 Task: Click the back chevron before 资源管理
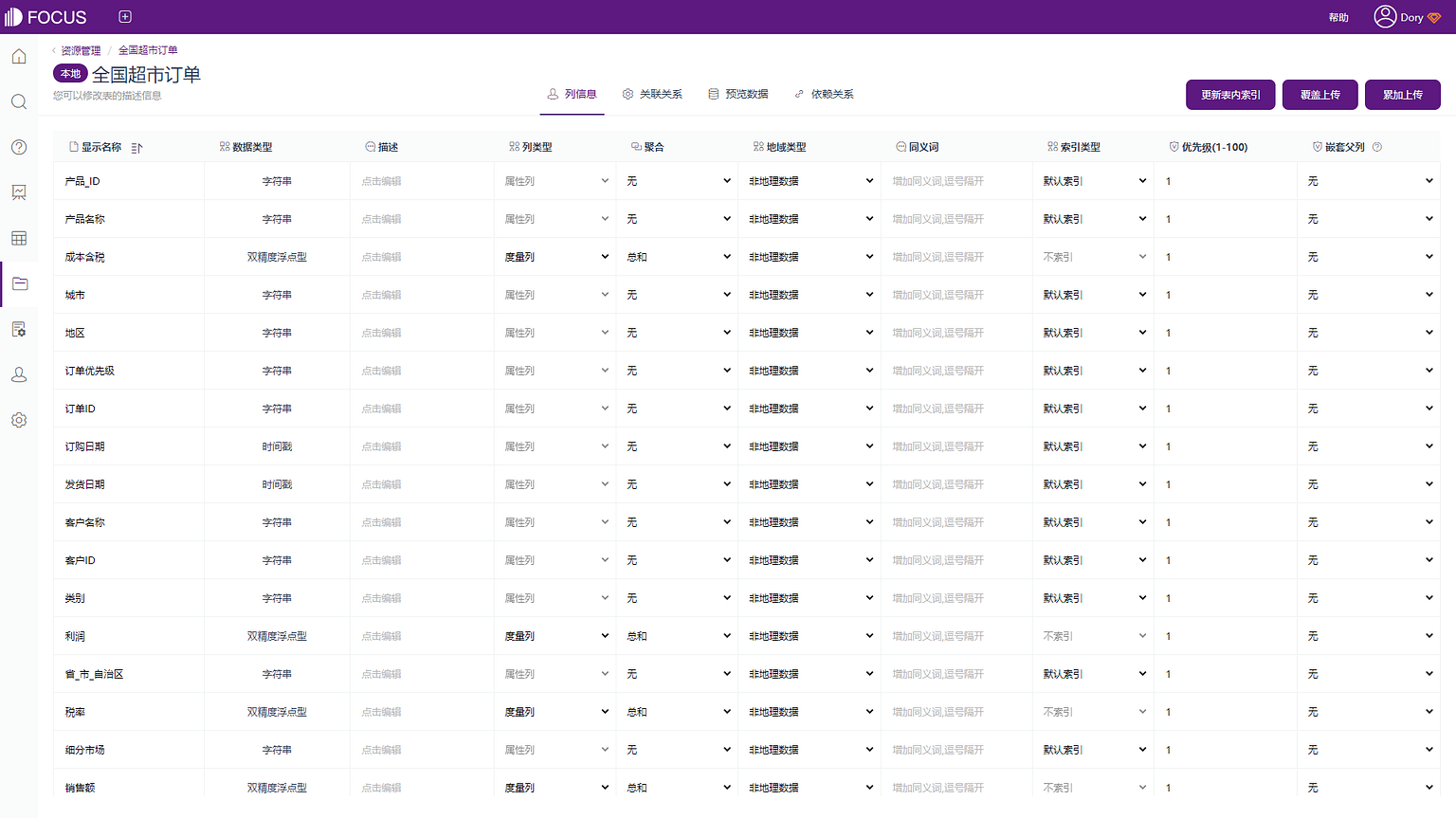coord(54,51)
